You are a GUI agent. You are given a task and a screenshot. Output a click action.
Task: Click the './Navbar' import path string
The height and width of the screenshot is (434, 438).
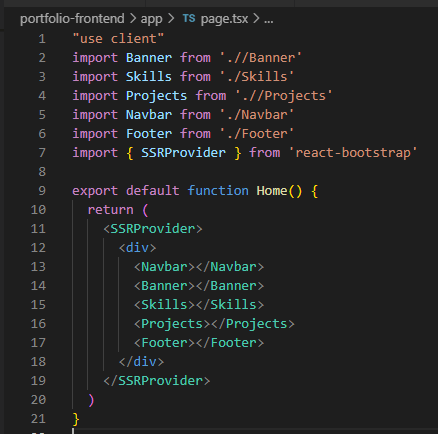point(257,115)
